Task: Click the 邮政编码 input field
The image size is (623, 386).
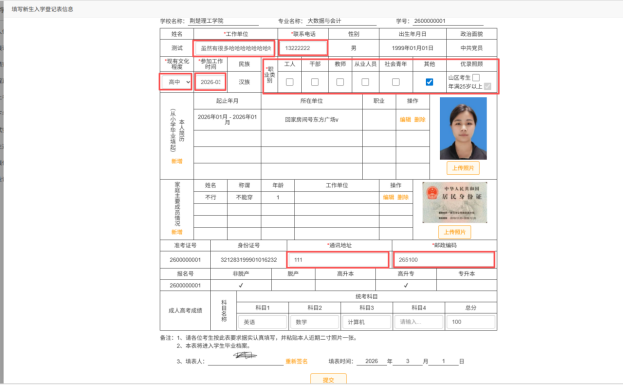Action: click(444, 260)
